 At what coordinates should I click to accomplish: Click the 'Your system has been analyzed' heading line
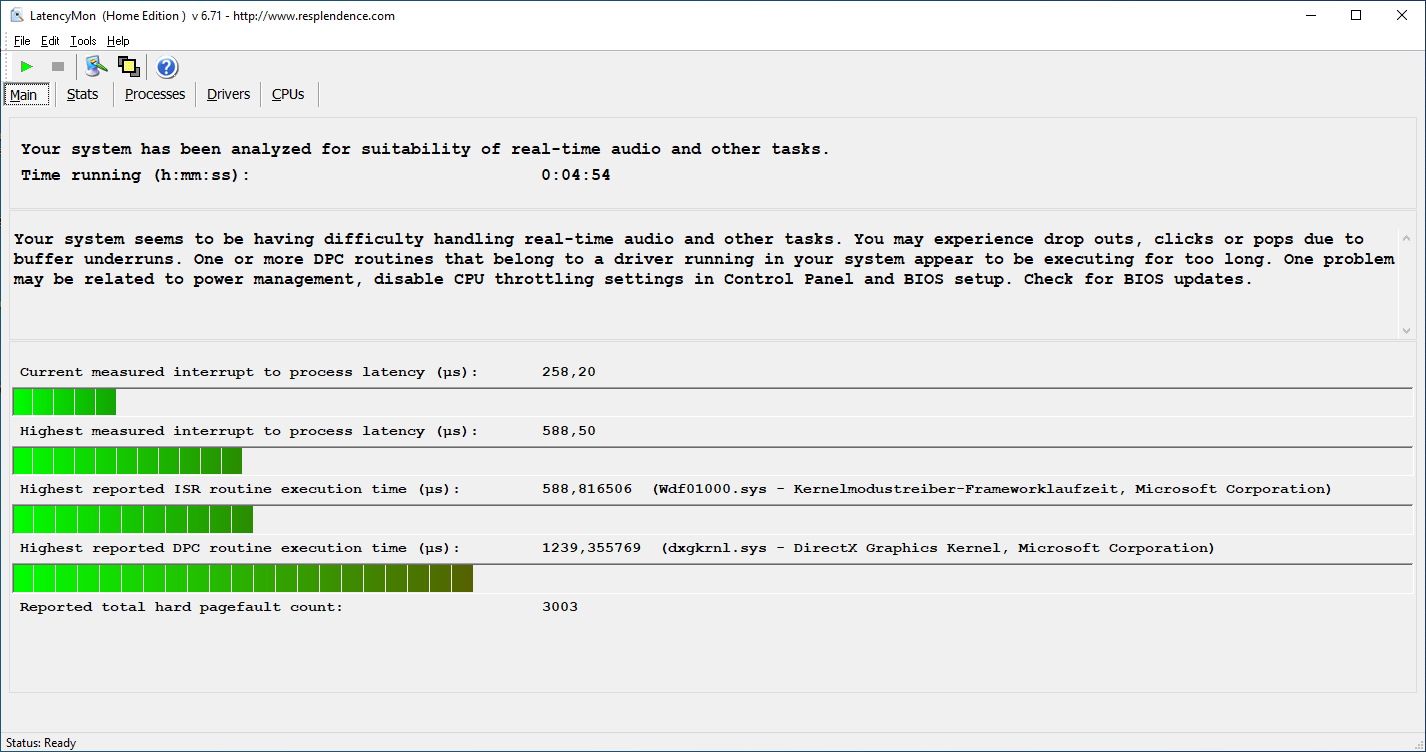tap(425, 149)
